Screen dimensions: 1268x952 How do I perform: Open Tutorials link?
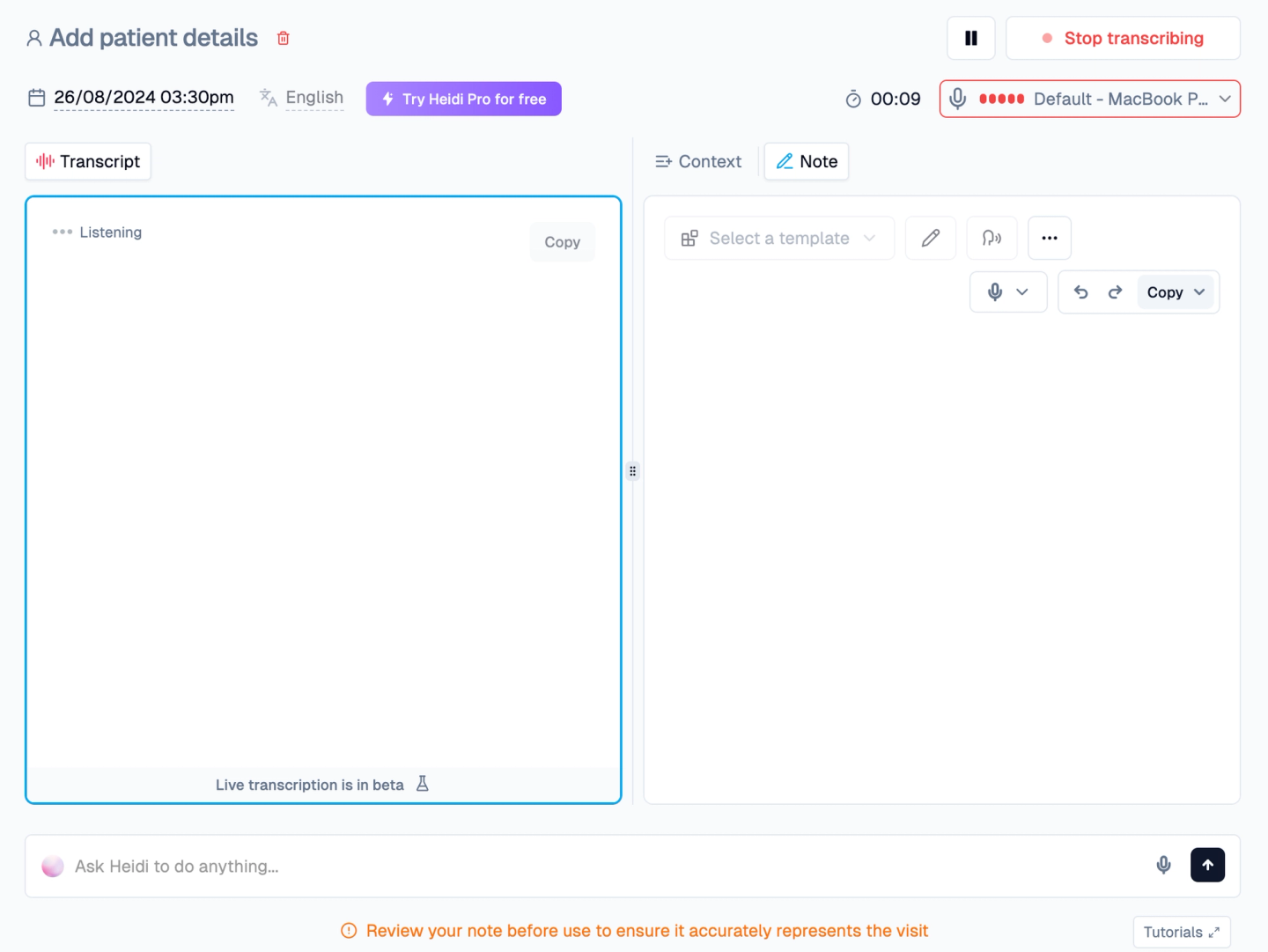1182,932
